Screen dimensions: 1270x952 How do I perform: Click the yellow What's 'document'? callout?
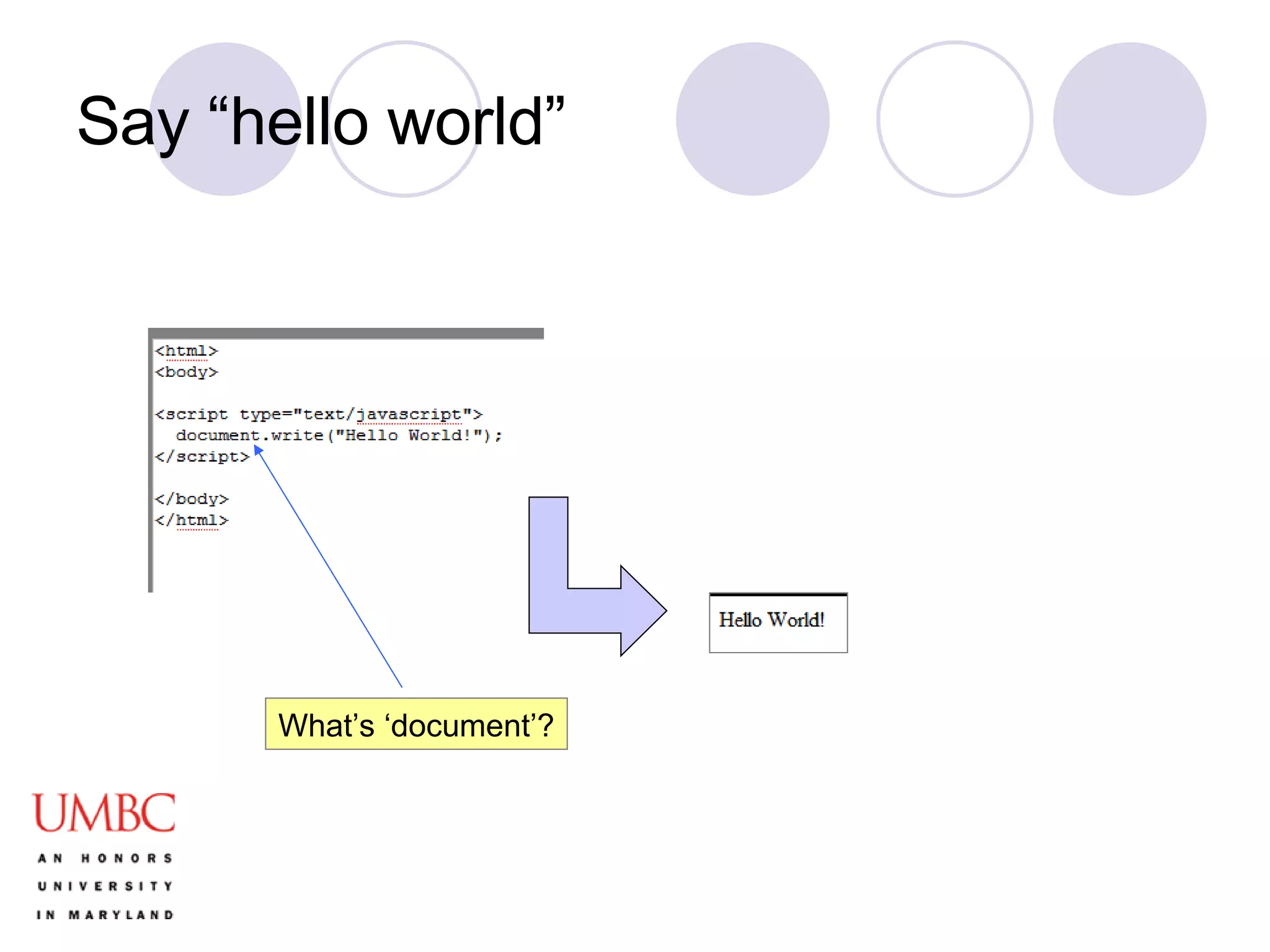416,724
